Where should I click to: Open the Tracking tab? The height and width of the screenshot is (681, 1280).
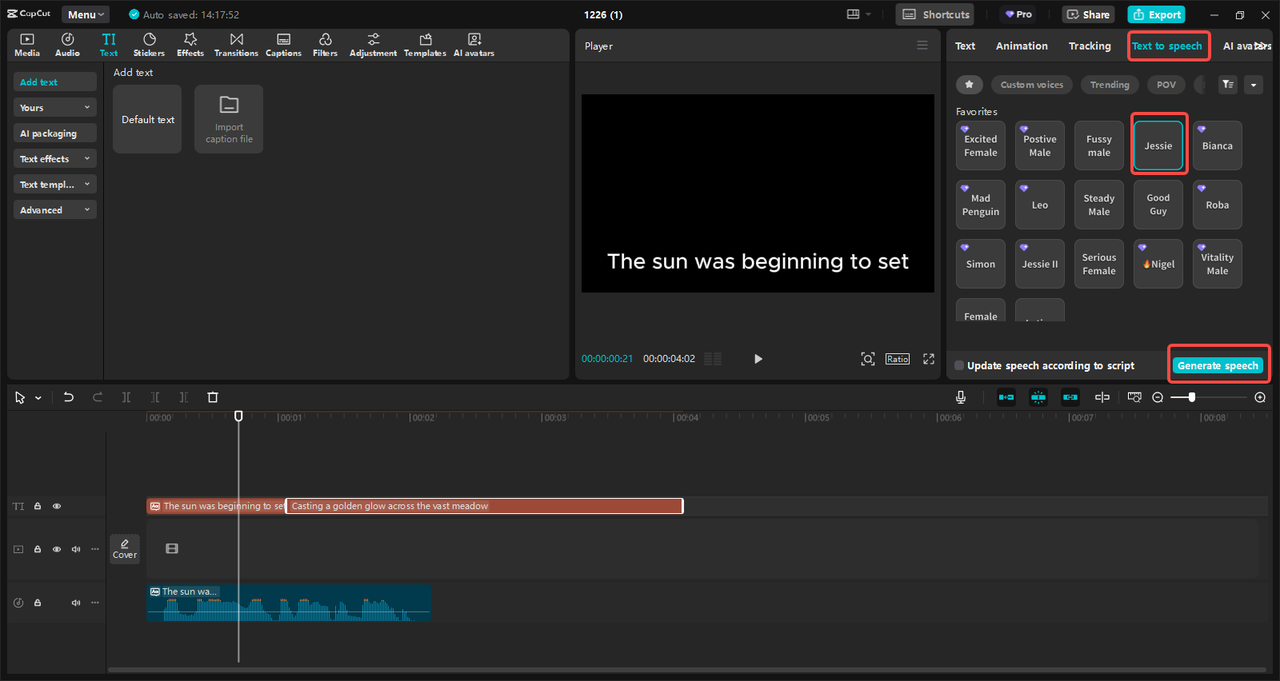pyautogui.click(x=1089, y=46)
